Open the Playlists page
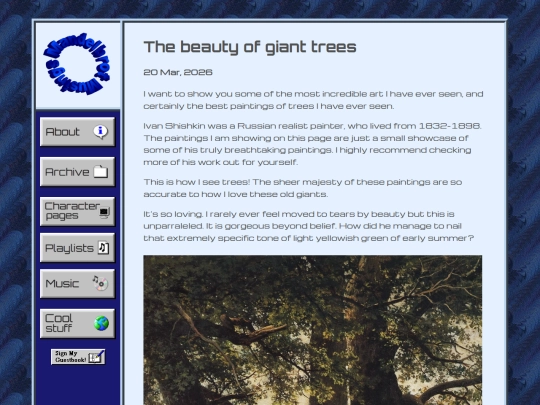This screenshot has width=540, height=405. (77, 248)
